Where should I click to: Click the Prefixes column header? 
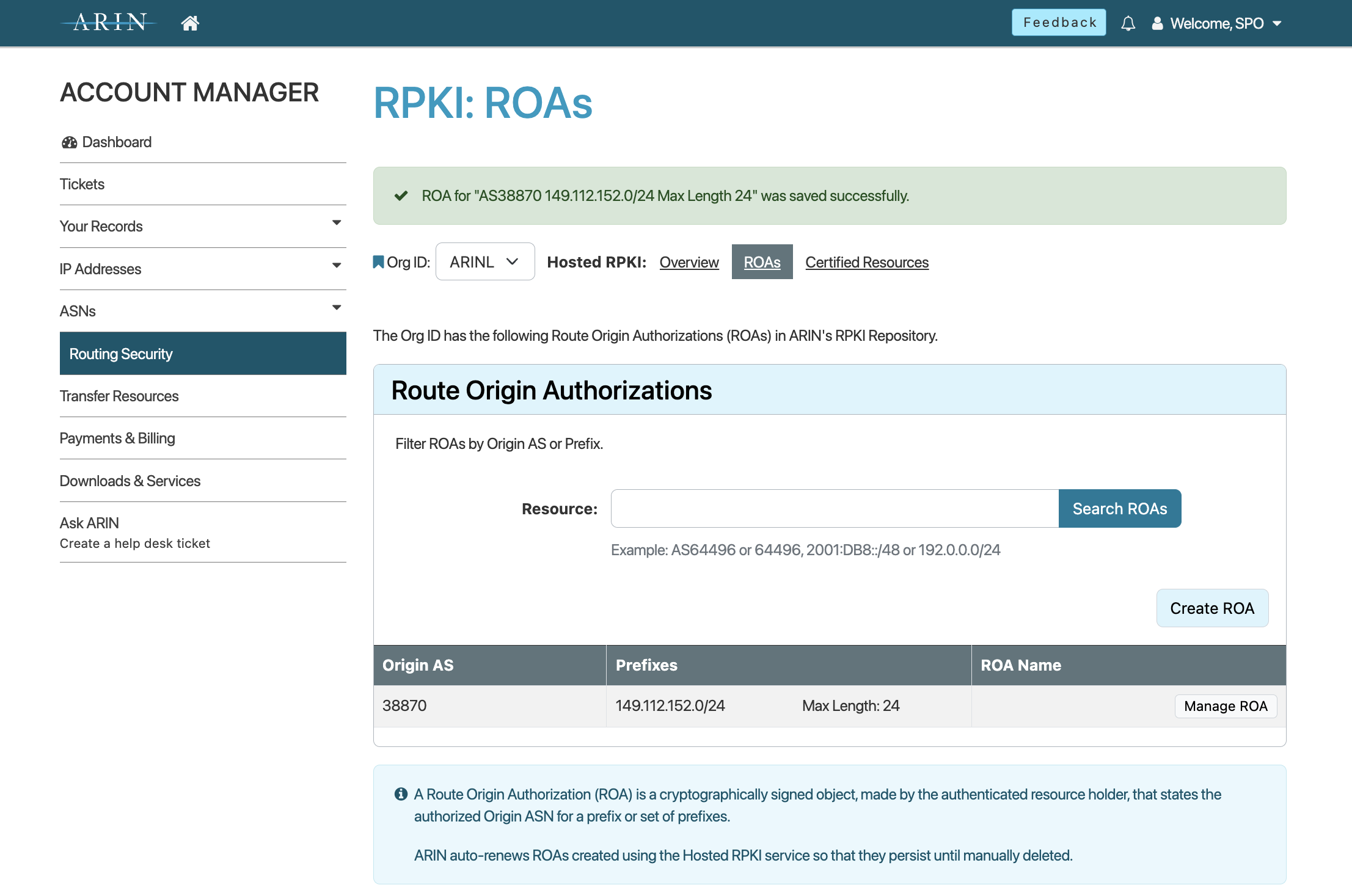789,665
